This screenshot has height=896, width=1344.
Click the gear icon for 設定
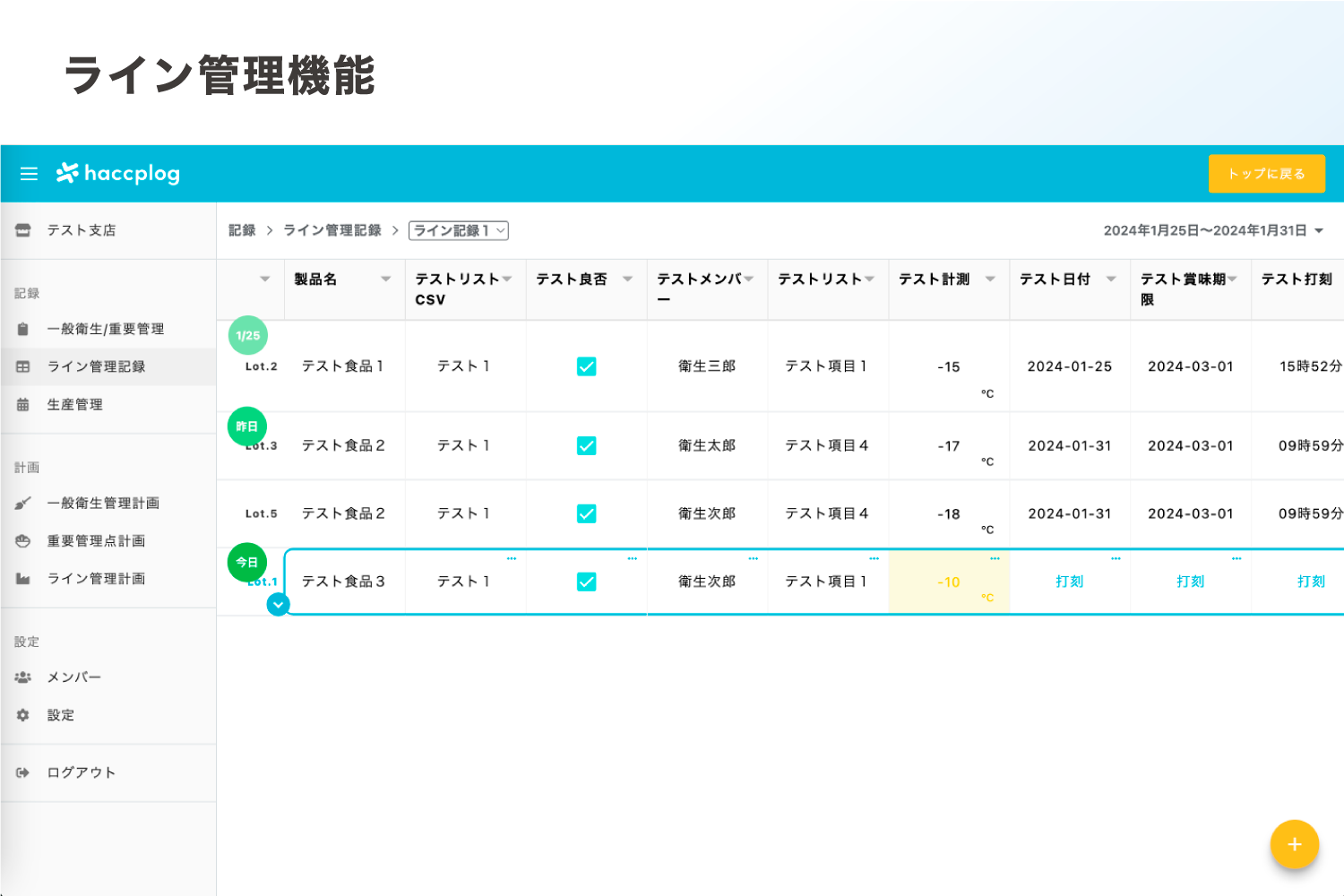(x=23, y=715)
